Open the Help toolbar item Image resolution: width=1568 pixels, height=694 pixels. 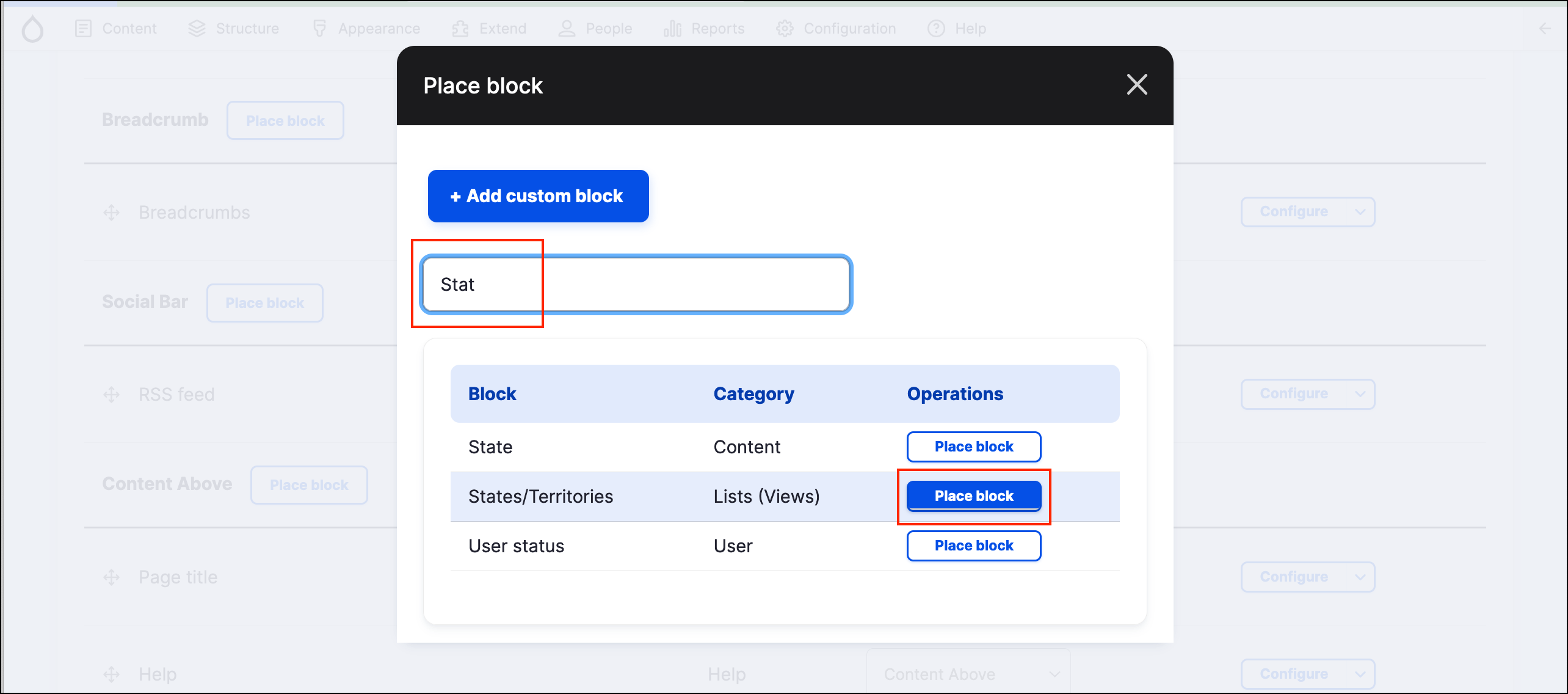click(957, 29)
